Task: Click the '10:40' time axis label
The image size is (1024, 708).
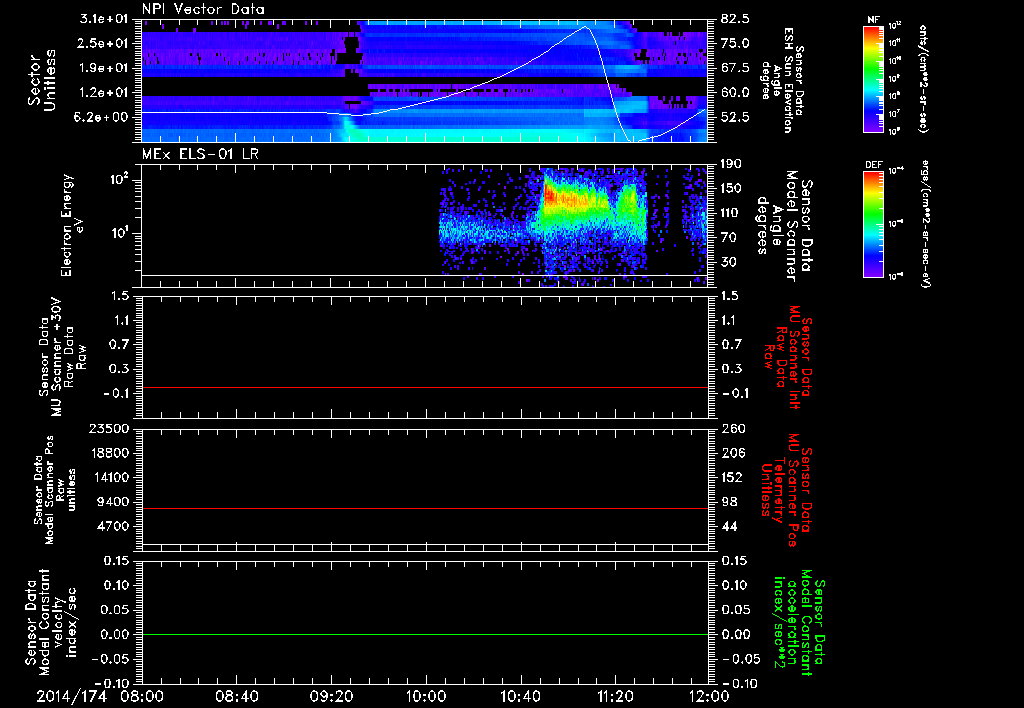Action: [x=520, y=696]
